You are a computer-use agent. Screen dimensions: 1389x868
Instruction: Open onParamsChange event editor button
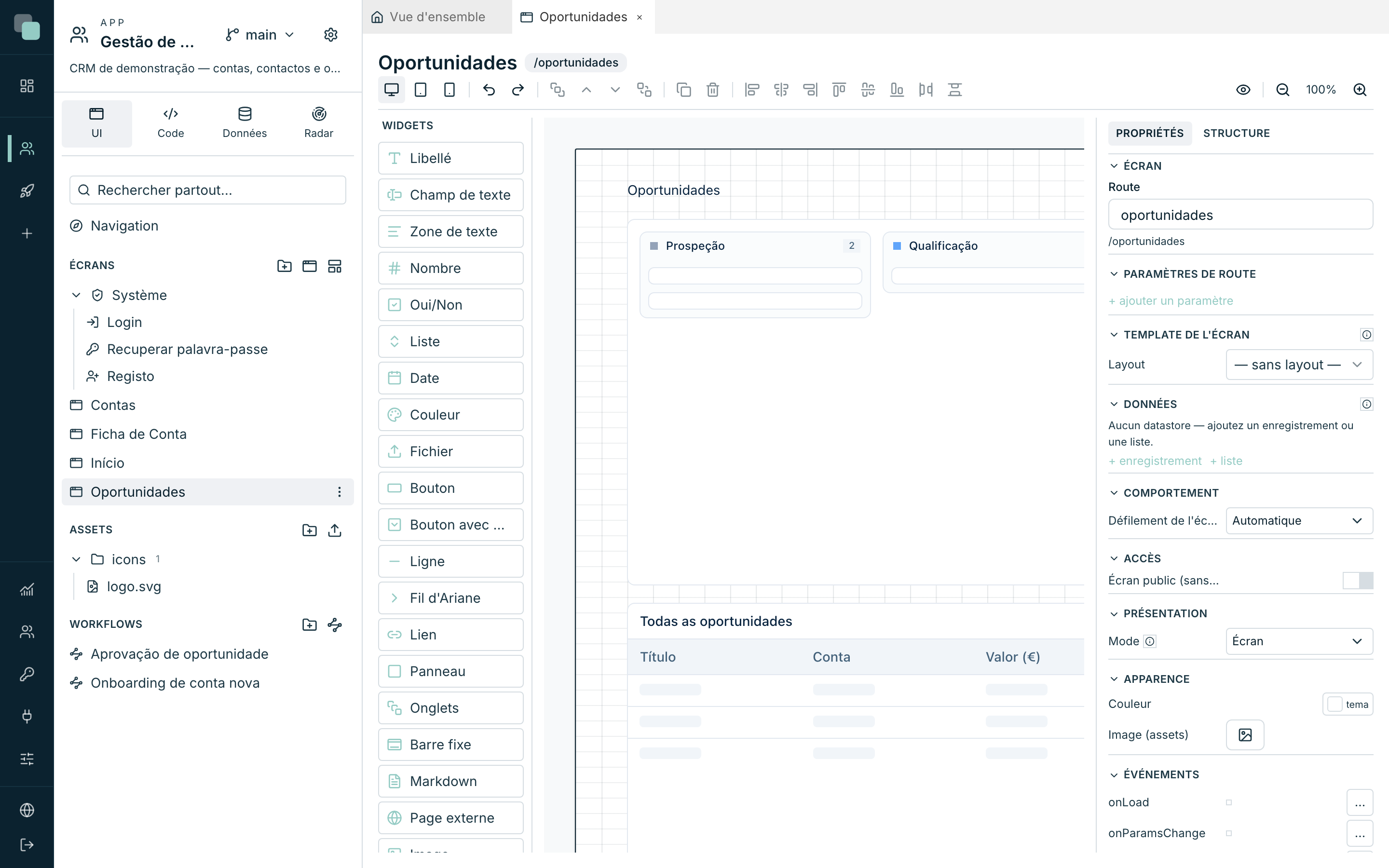[x=1359, y=834]
